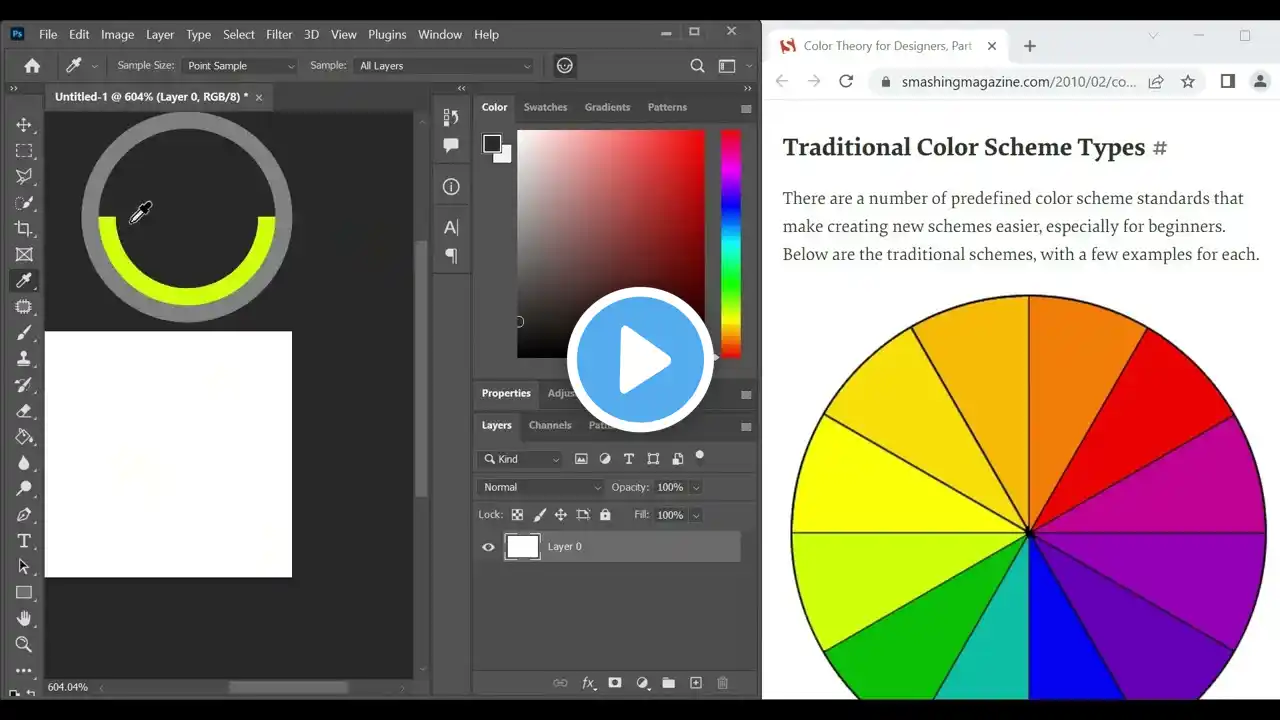Image resolution: width=1280 pixels, height=720 pixels.
Task: Select the Brush tool
Action: point(24,333)
